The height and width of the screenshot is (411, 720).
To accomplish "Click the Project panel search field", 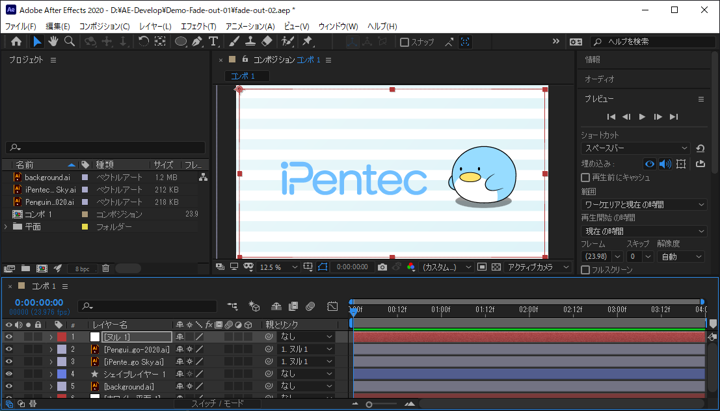I will click(105, 147).
